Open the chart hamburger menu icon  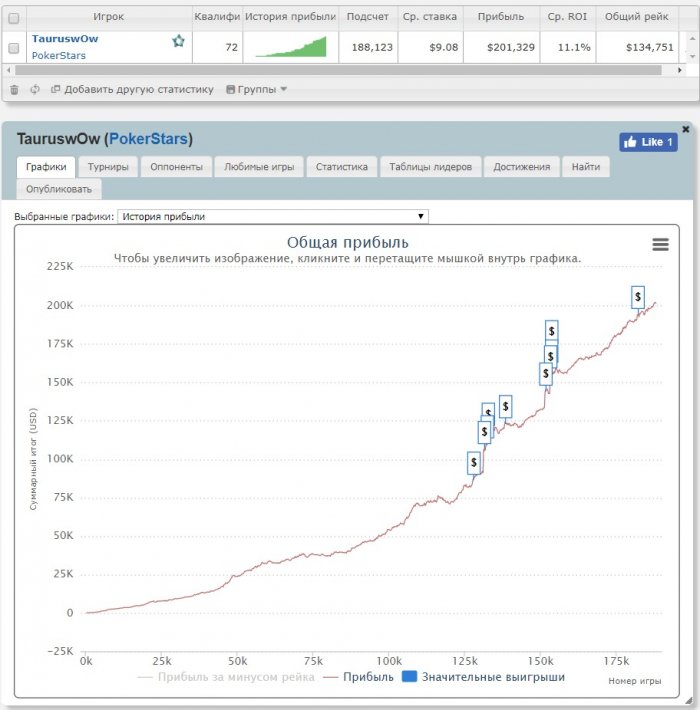(x=660, y=245)
